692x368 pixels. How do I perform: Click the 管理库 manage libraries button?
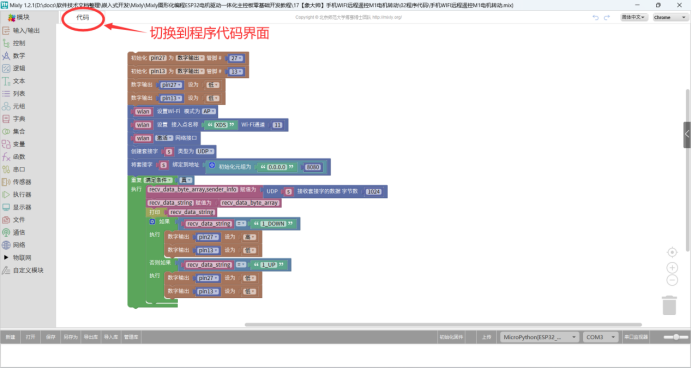tap(131, 337)
